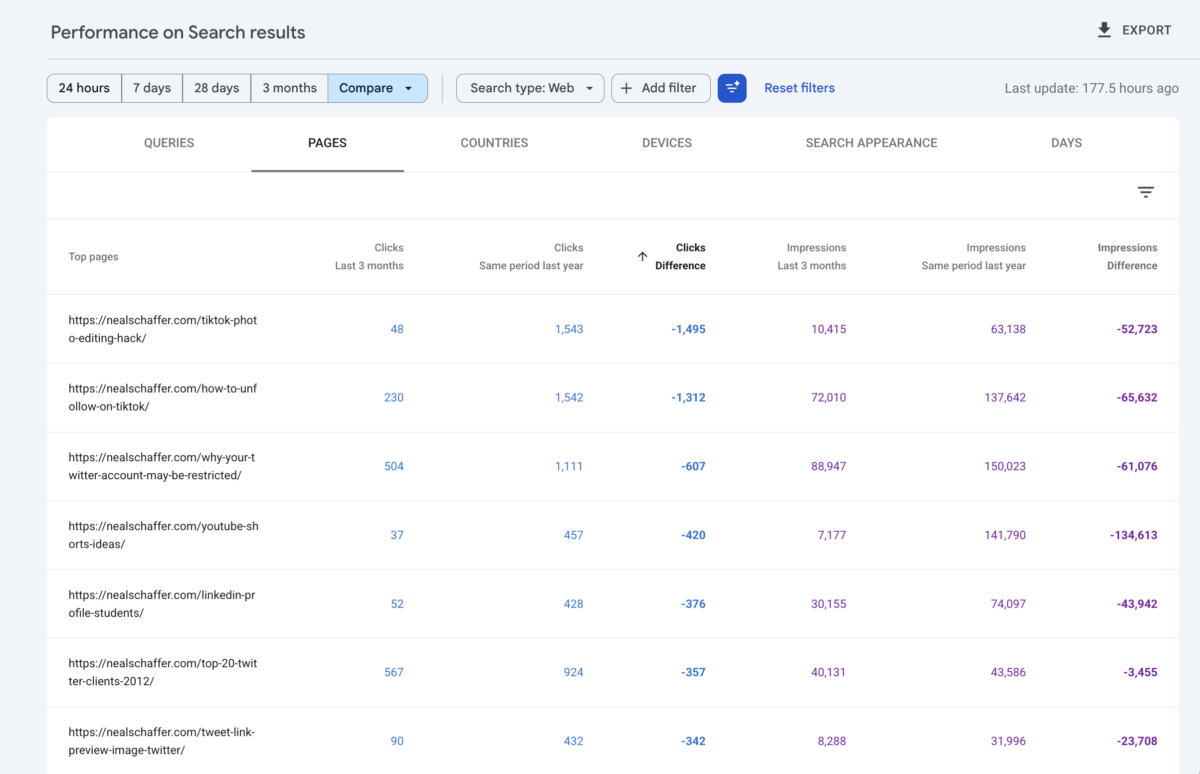Click the Reset filters link
This screenshot has width=1200, height=774.
[x=799, y=88]
